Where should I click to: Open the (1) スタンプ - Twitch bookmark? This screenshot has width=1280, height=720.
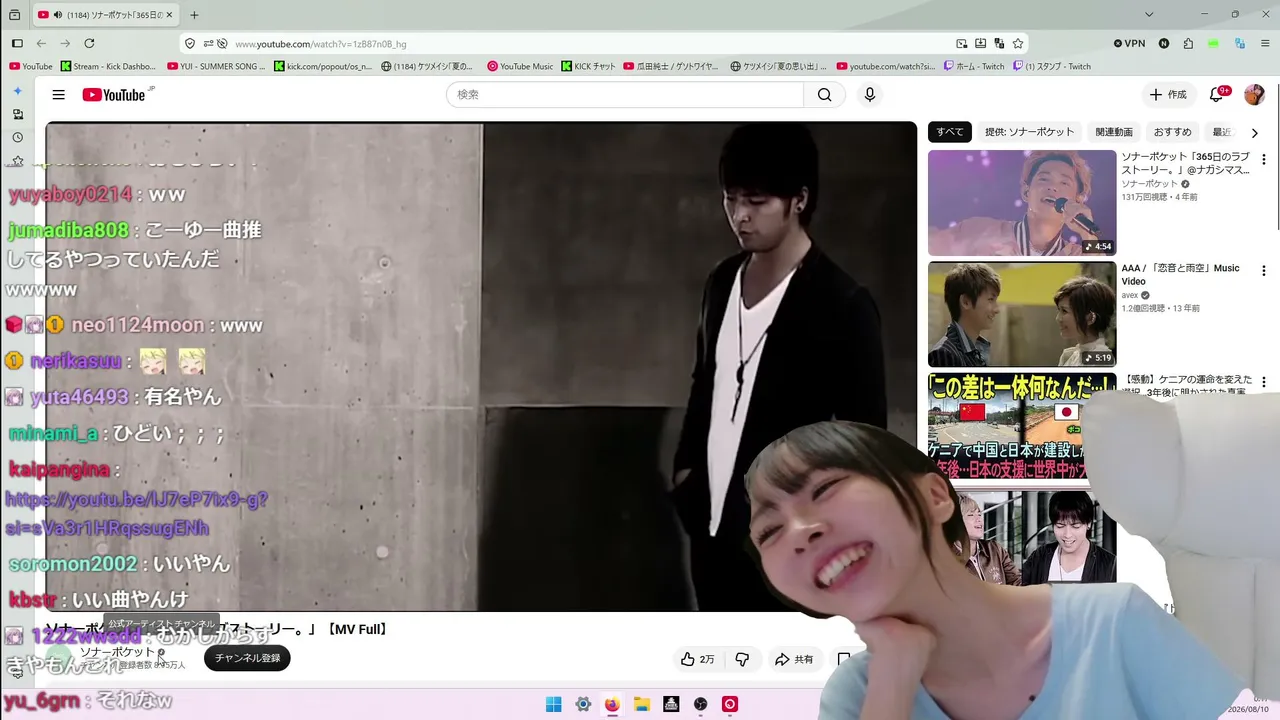click(1052, 67)
